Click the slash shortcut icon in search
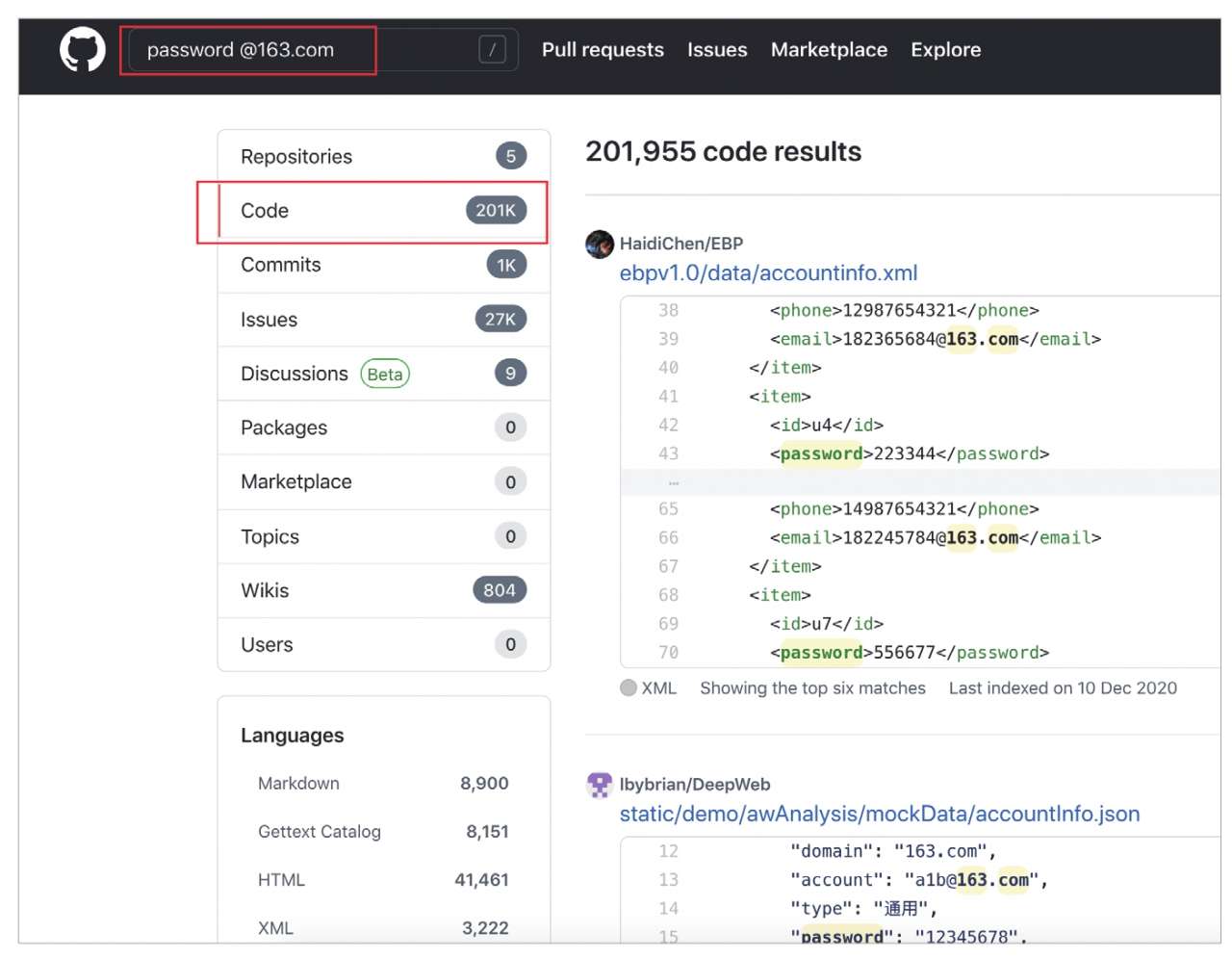Screen dimensions: 1232x958 point(492,49)
